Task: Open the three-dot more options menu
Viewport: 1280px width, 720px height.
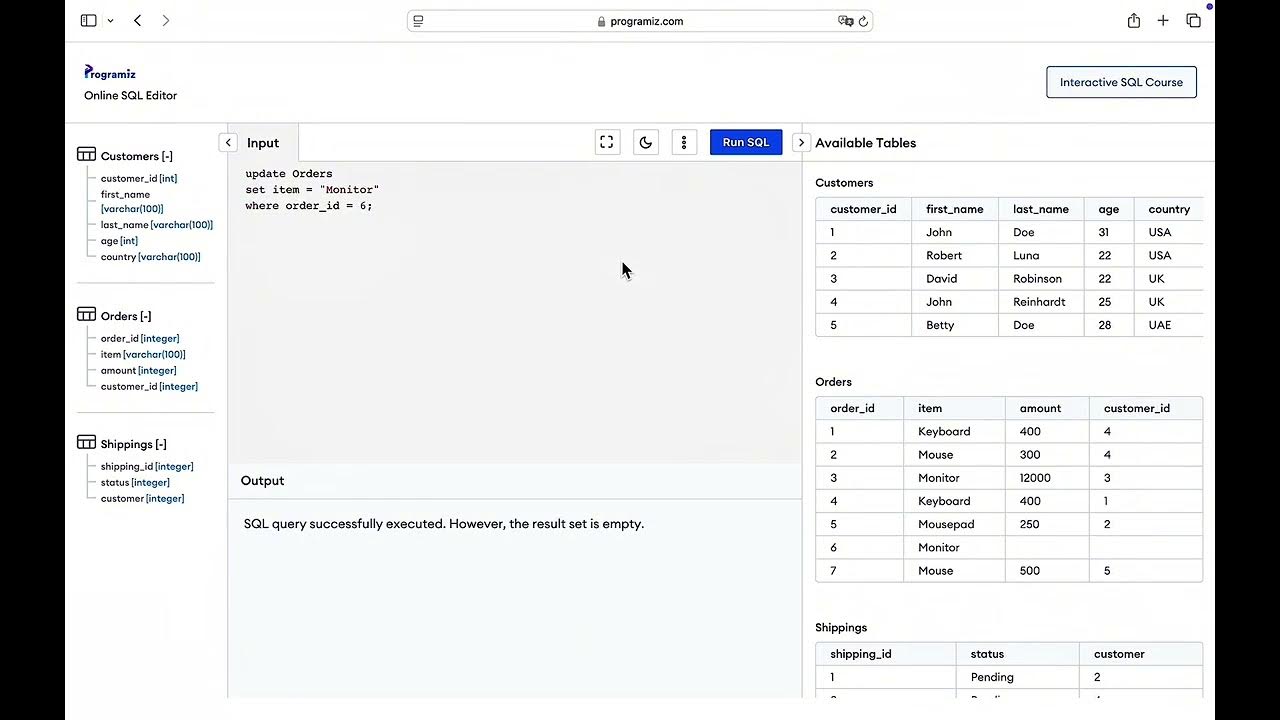Action: point(684,142)
